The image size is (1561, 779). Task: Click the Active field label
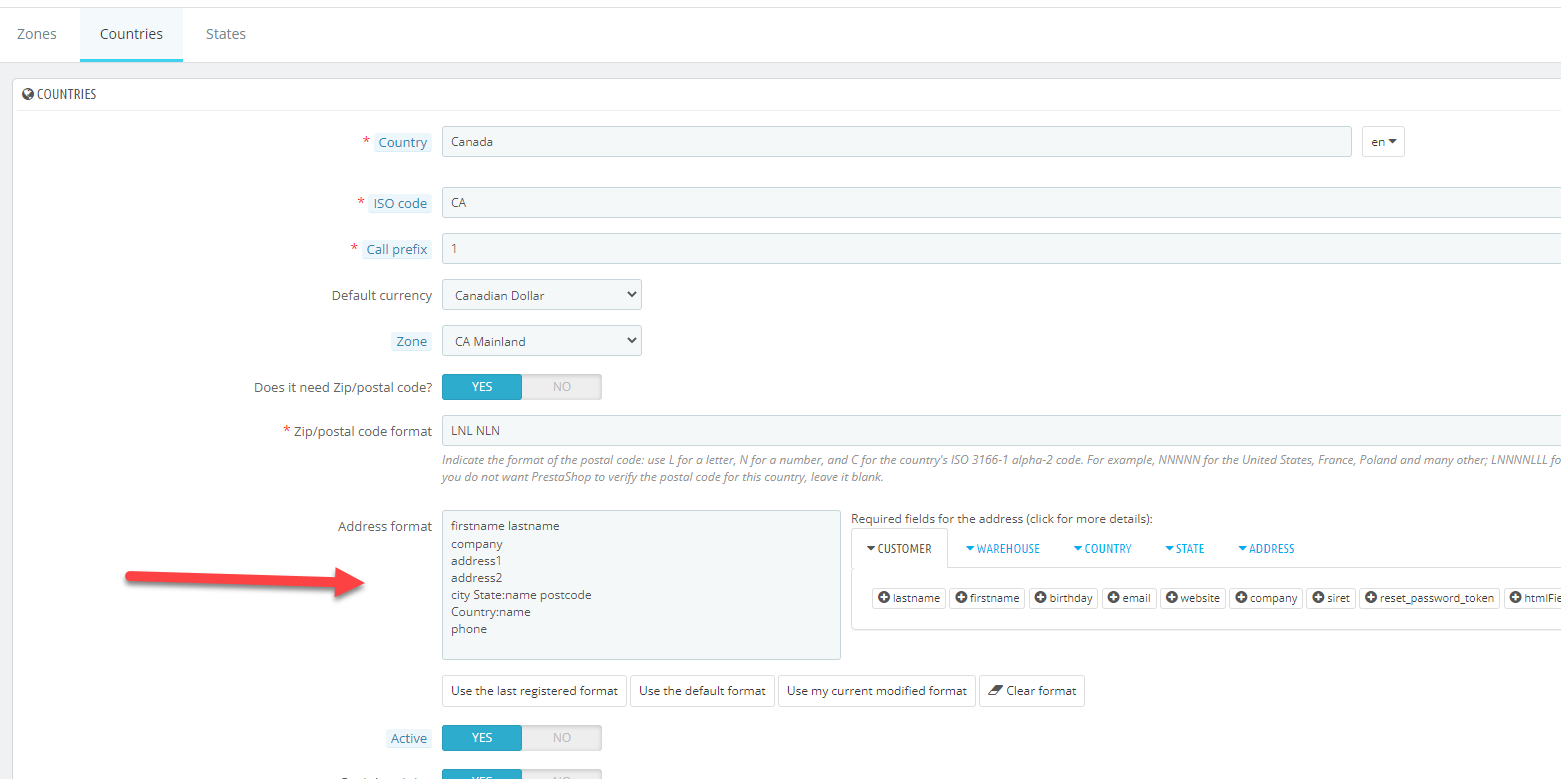coord(409,738)
